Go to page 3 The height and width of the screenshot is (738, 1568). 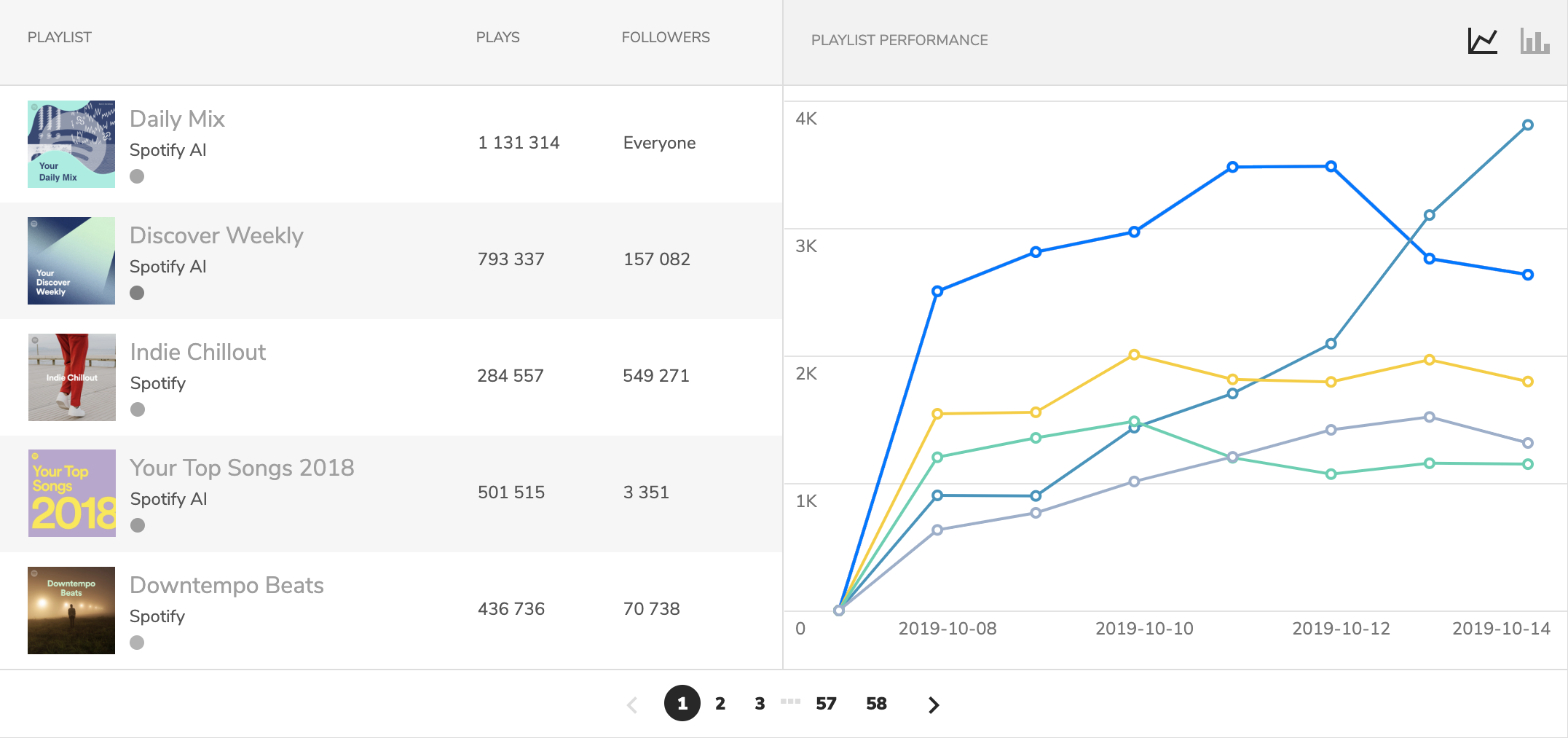(760, 704)
